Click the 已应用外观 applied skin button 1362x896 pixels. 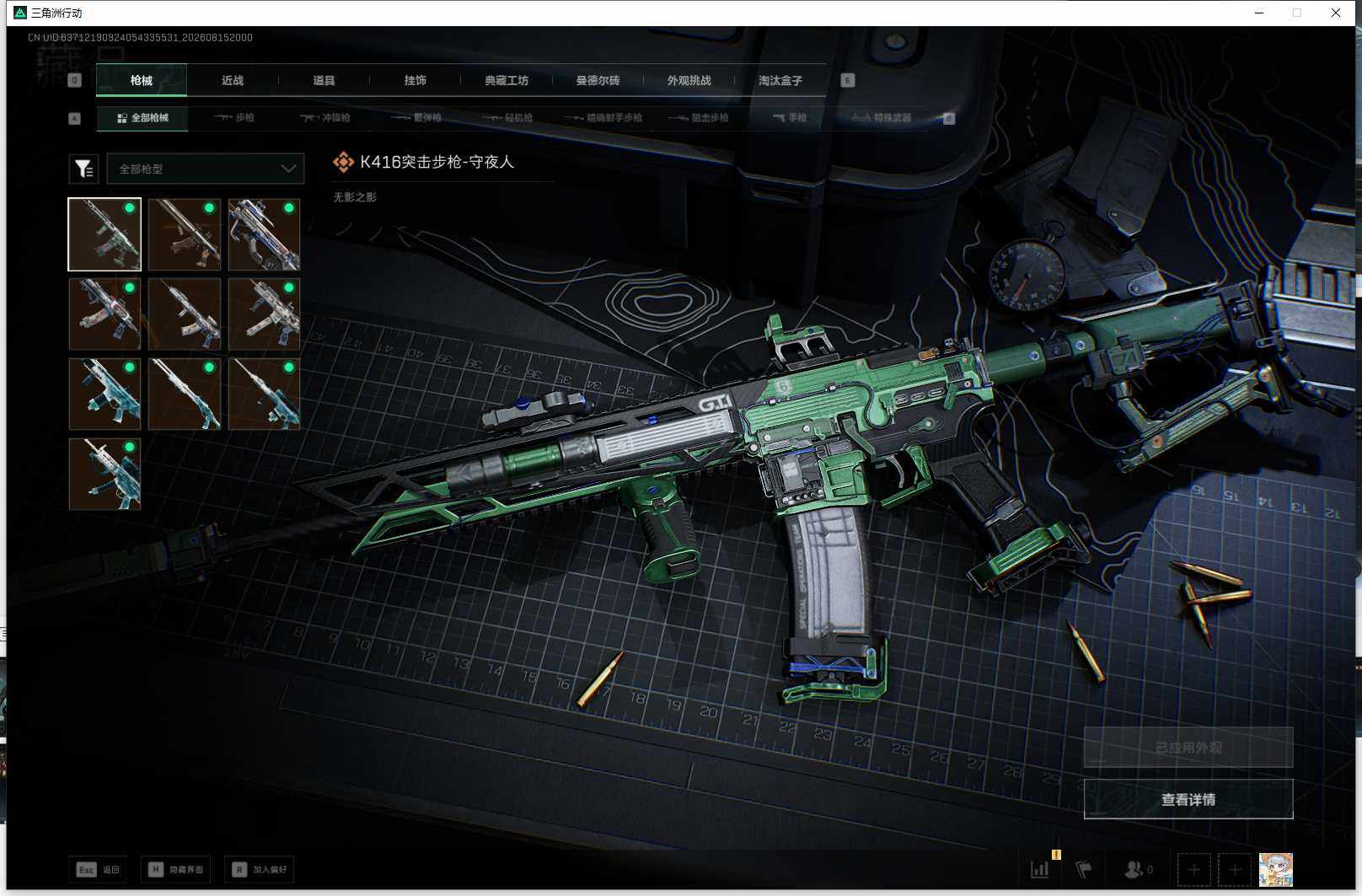coord(1188,748)
